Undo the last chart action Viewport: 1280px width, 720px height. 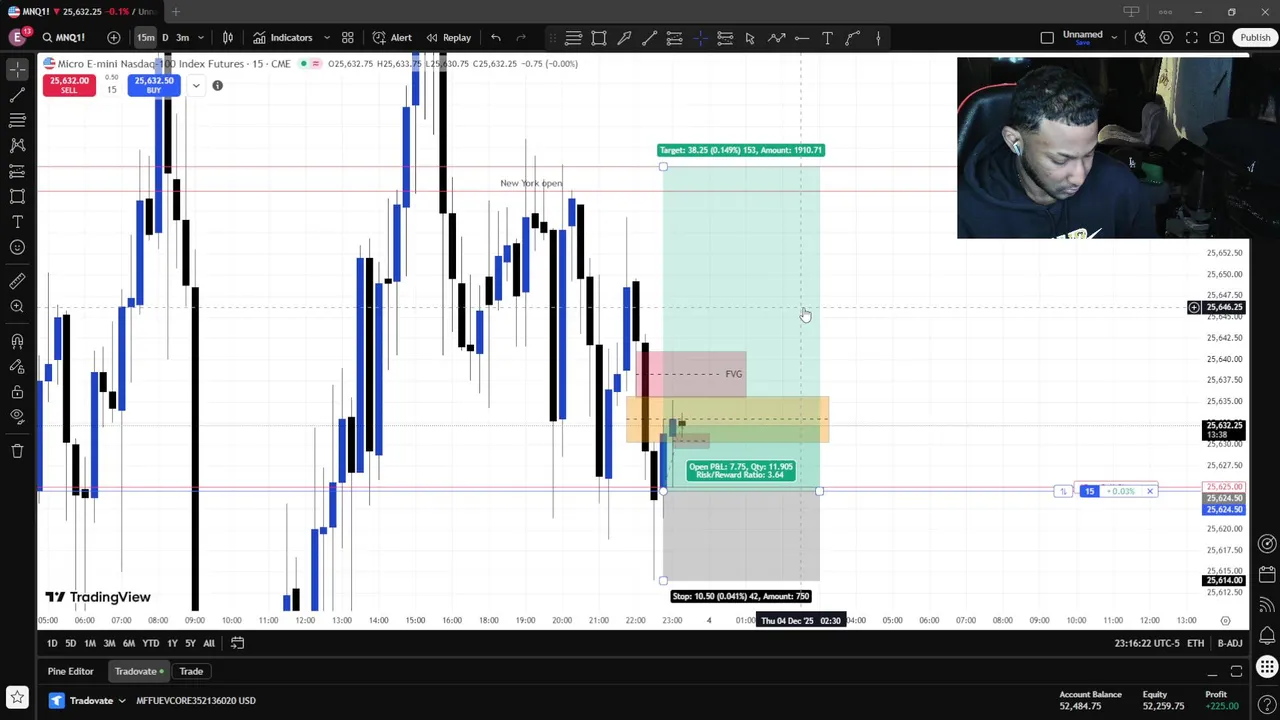496,37
